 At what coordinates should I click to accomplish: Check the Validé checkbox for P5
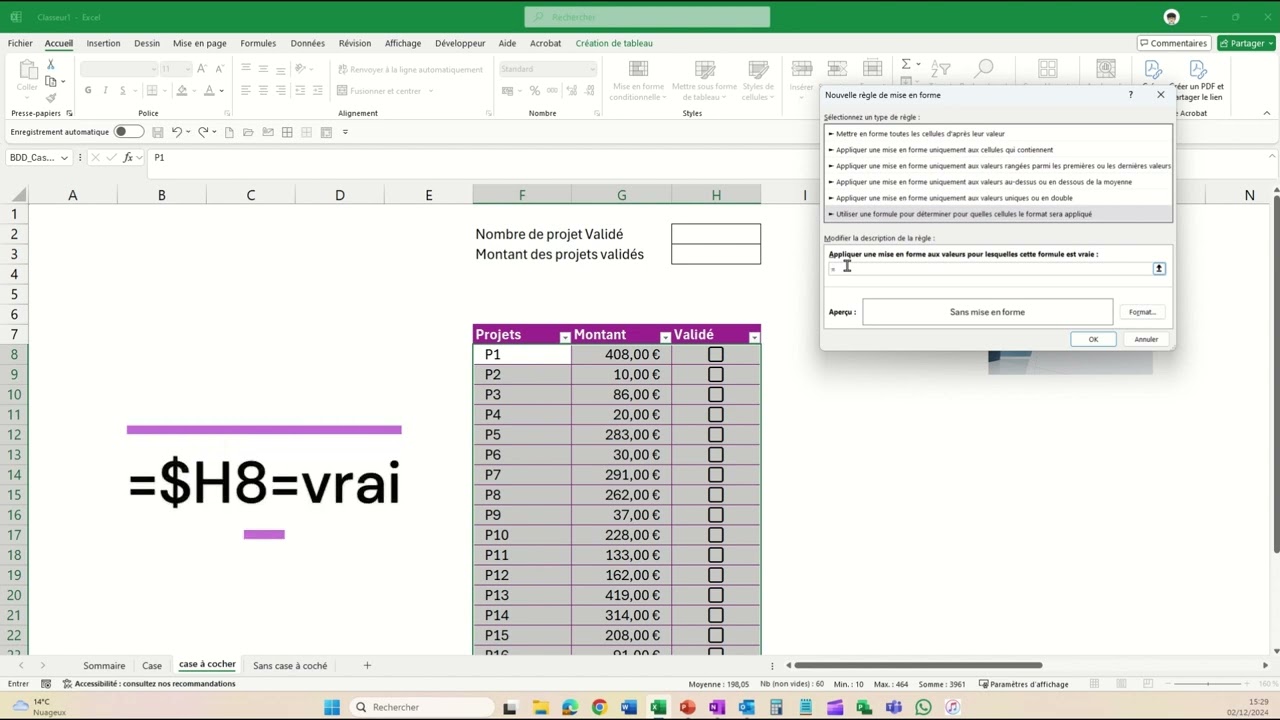point(715,434)
